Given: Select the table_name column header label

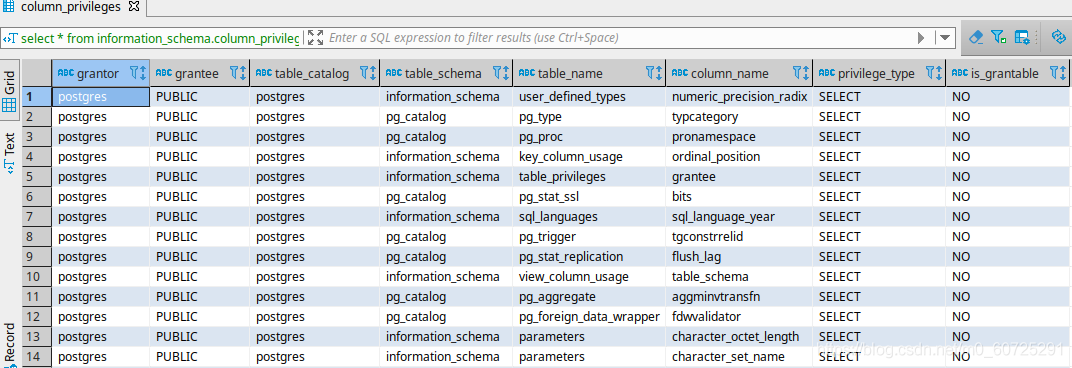Looking at the screenshot, I should 570,73.
